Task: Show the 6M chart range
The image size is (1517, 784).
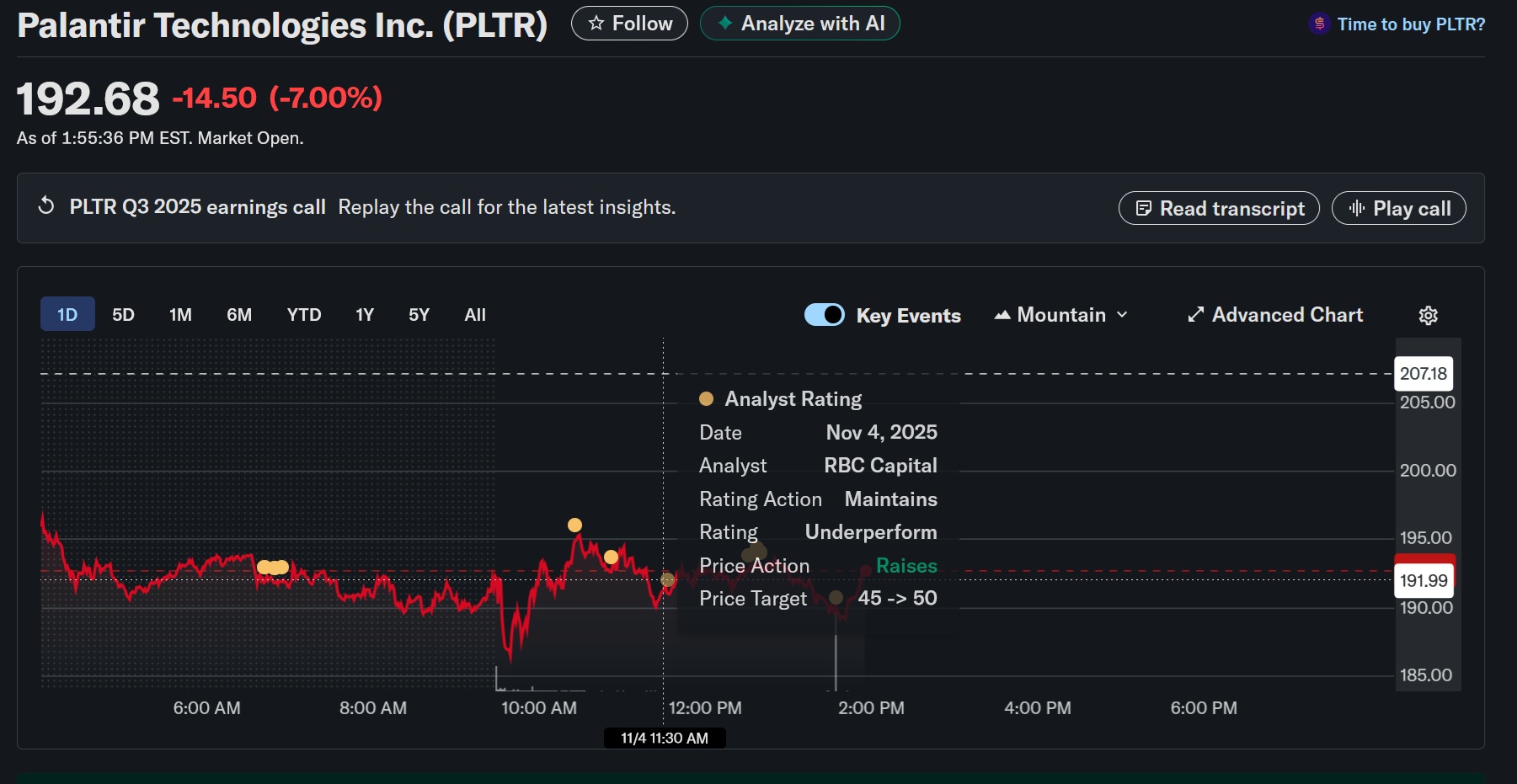Action: pos(239,314)
